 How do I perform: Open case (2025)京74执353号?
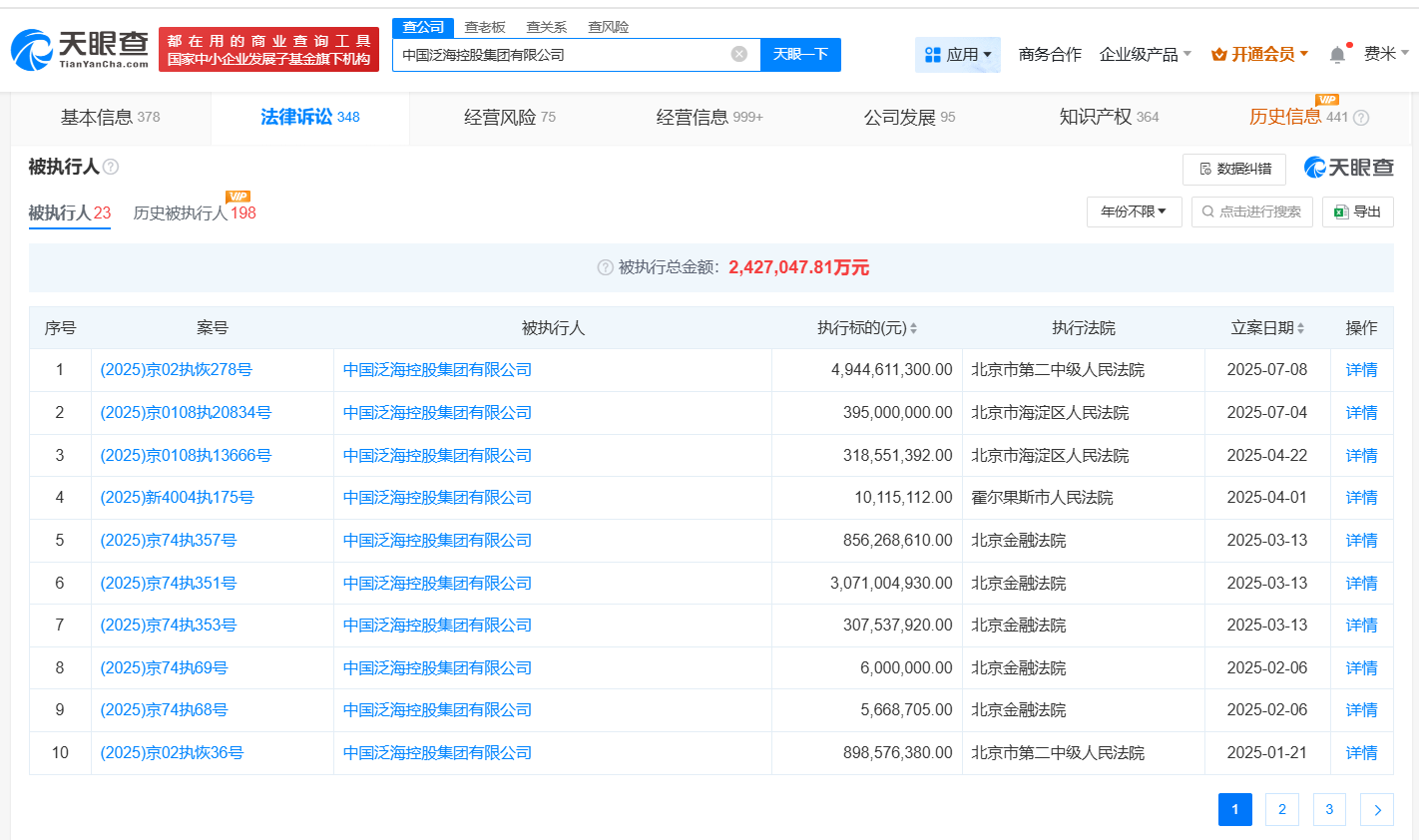coord(169,626)
